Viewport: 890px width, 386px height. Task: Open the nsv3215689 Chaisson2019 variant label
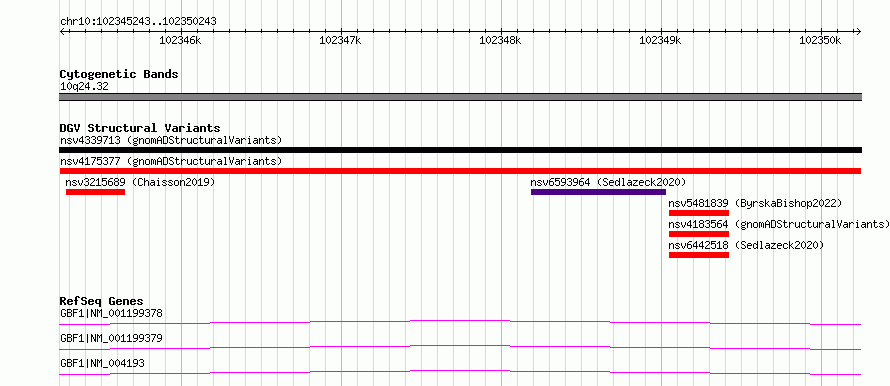140,182
